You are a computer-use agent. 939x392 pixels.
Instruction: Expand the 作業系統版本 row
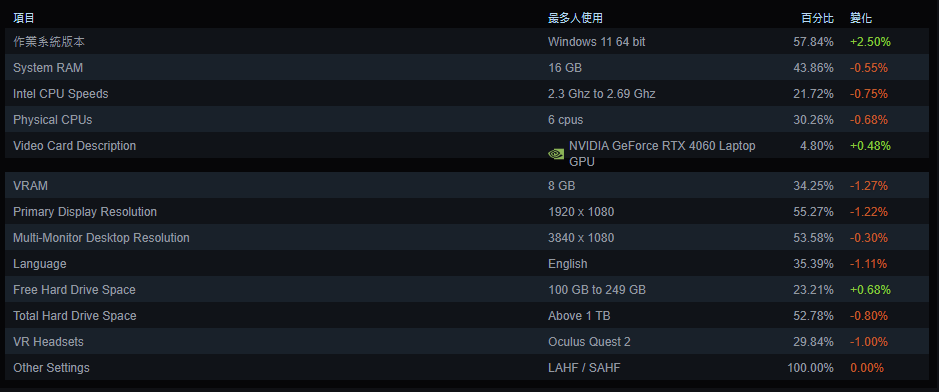pyautogui.click(x=467, y=42)
